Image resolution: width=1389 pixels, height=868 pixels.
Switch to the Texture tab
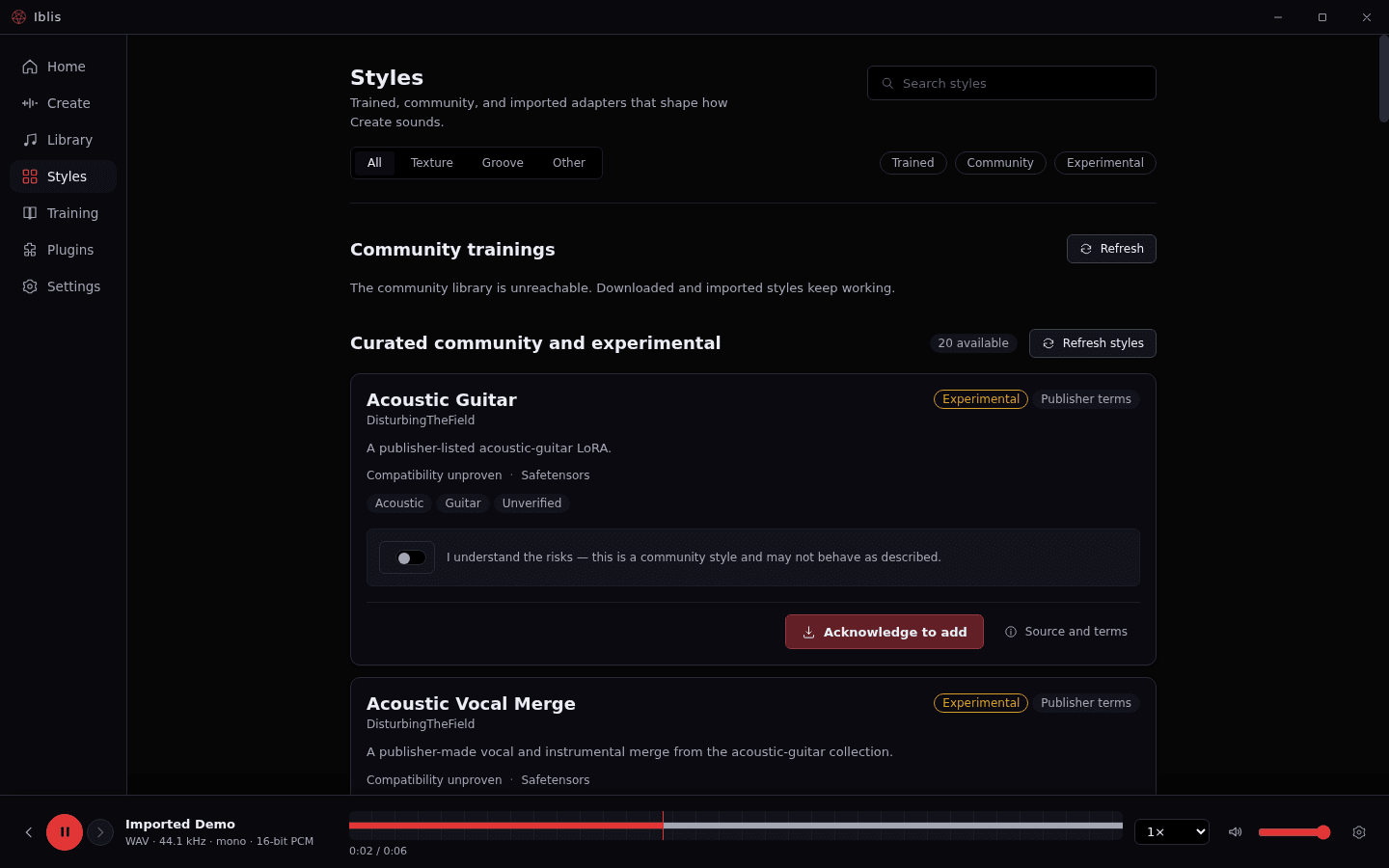click(431, 163)
